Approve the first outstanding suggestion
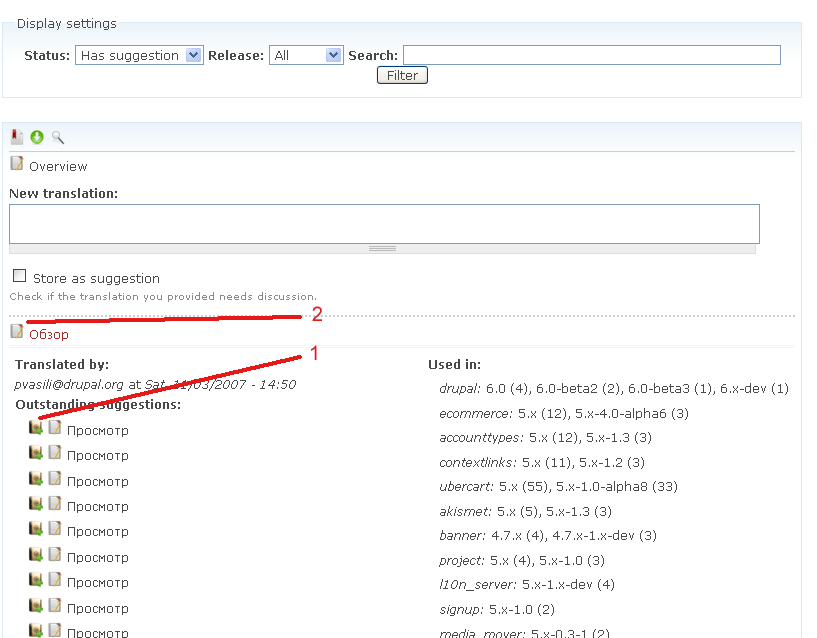 tap(36, 428)
